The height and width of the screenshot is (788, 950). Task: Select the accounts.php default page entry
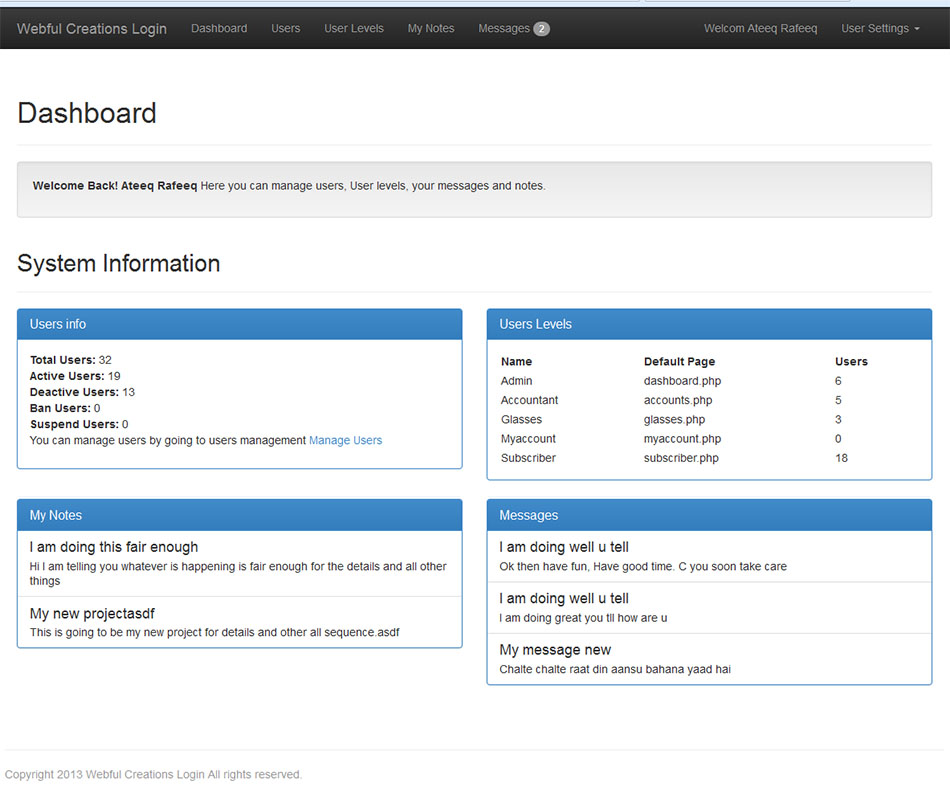pyautogui.click(x=678, y=400)
